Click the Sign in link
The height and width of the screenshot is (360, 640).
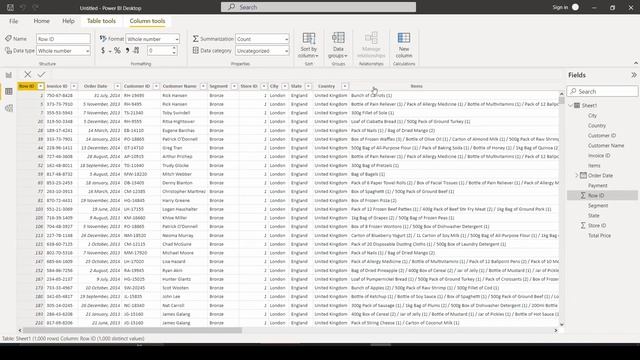560,7
